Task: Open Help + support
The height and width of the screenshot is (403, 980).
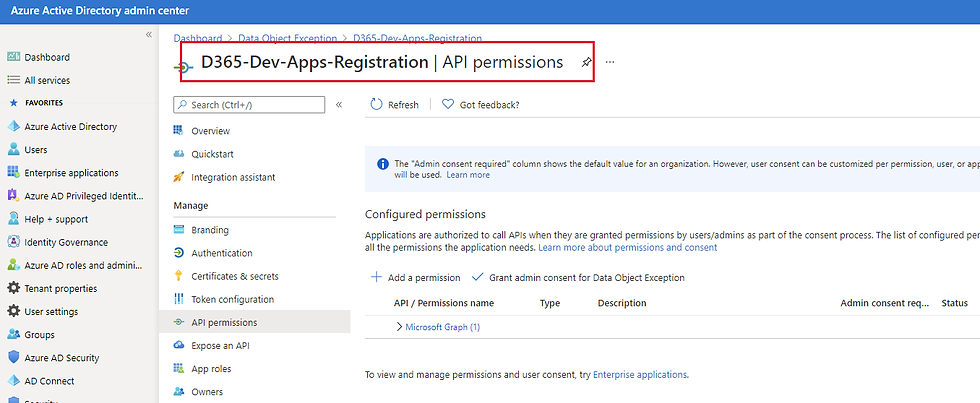Action: [x=56, y=219]
